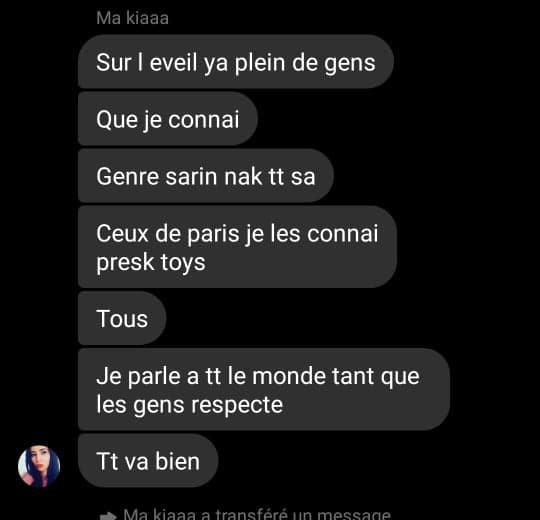
Task: Click the 'Ma kiaaa' sender name label
Action: coord(133,18)
